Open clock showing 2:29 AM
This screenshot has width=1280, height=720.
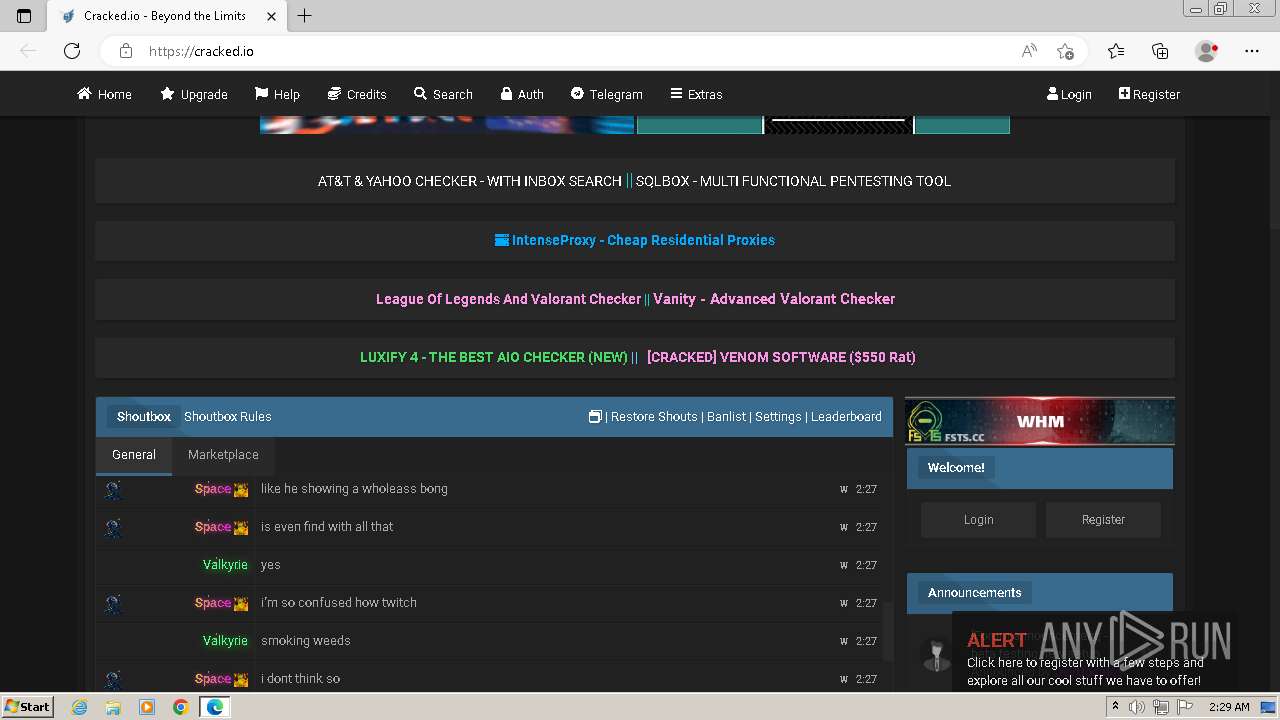click(1229, 707)
